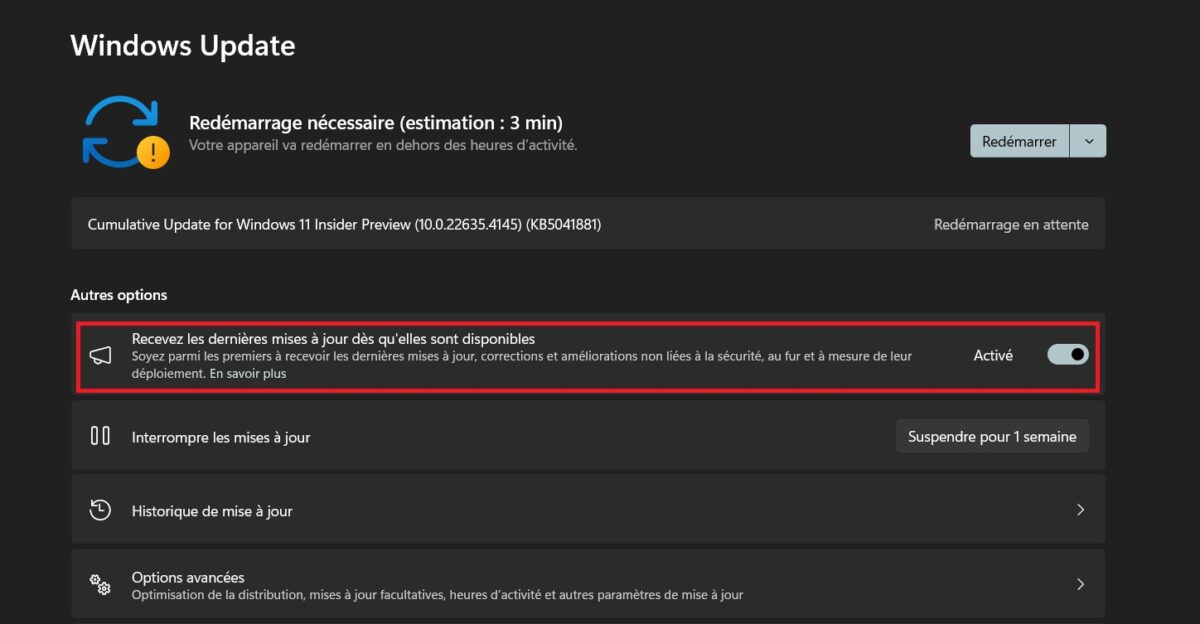The width and height of the screenshot is (1200, 624).
Task: Select Cumulative Update KB5041881 entry text
Action: [x=344, y=224]
